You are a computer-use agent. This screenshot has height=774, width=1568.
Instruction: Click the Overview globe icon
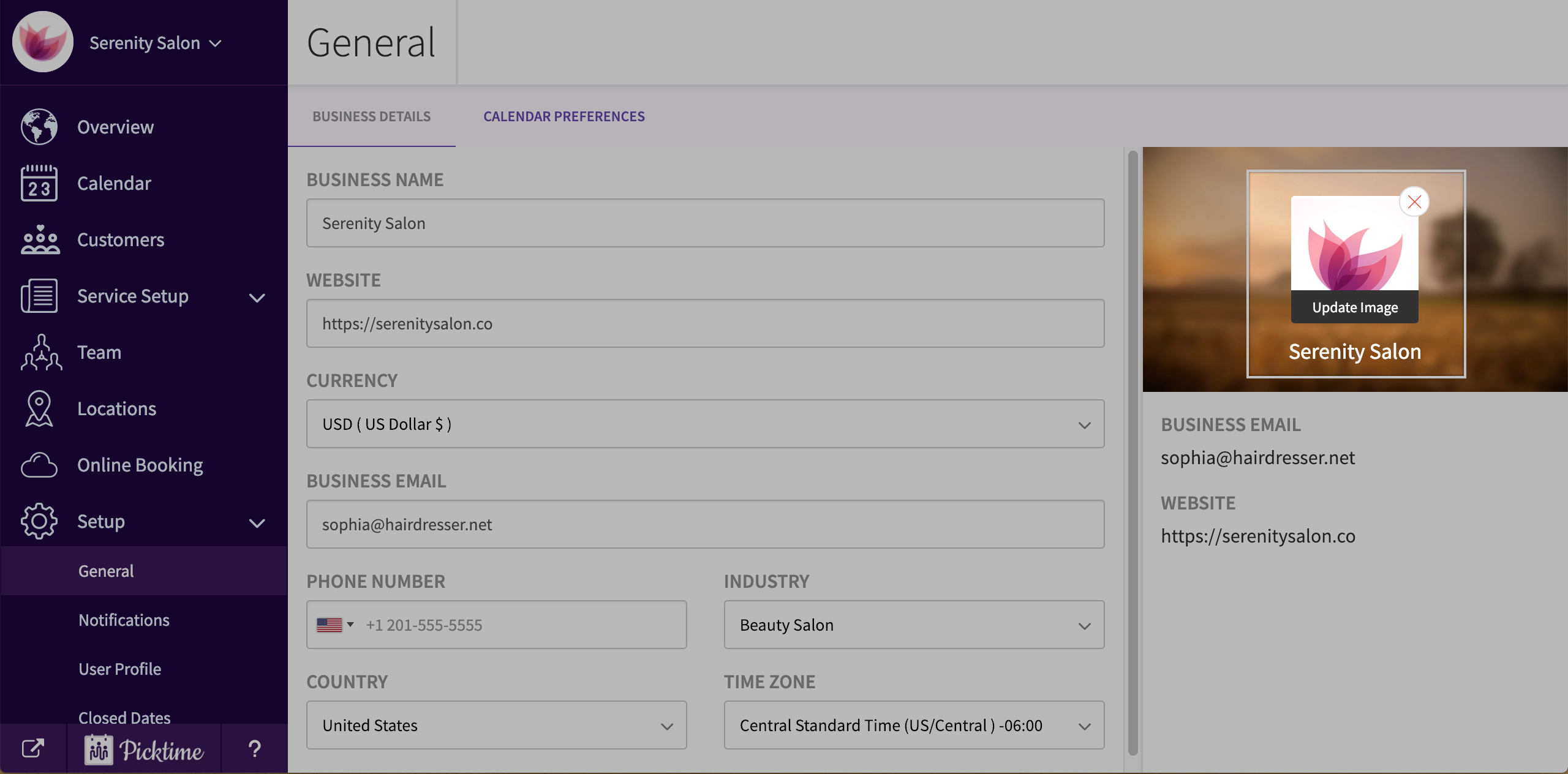point(39,127)
